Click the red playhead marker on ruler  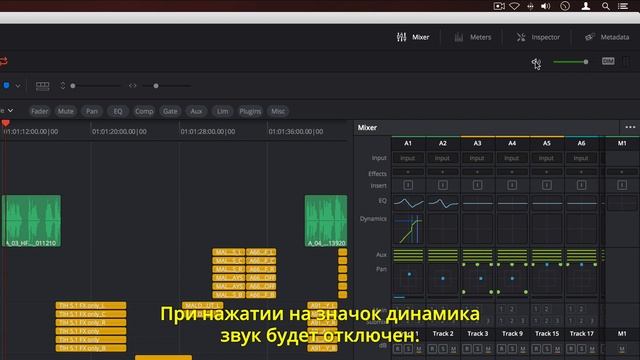pyautogui.click(x=5, y=123)
